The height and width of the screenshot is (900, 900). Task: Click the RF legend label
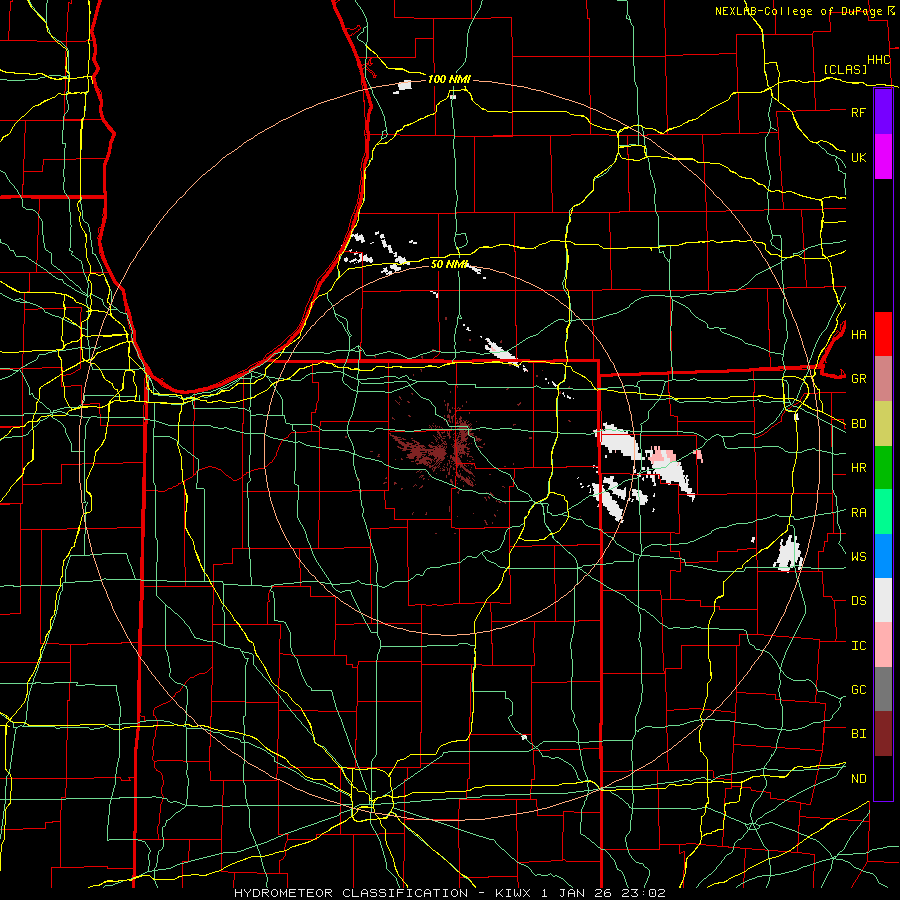(859, 112)
